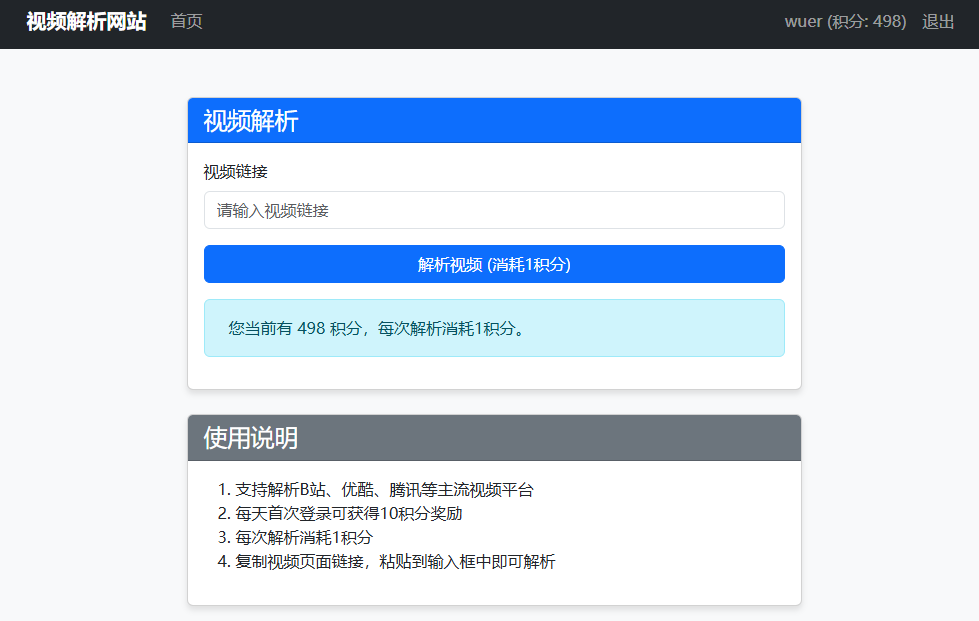Click the 视频解析 card header

tap(494, 120)
